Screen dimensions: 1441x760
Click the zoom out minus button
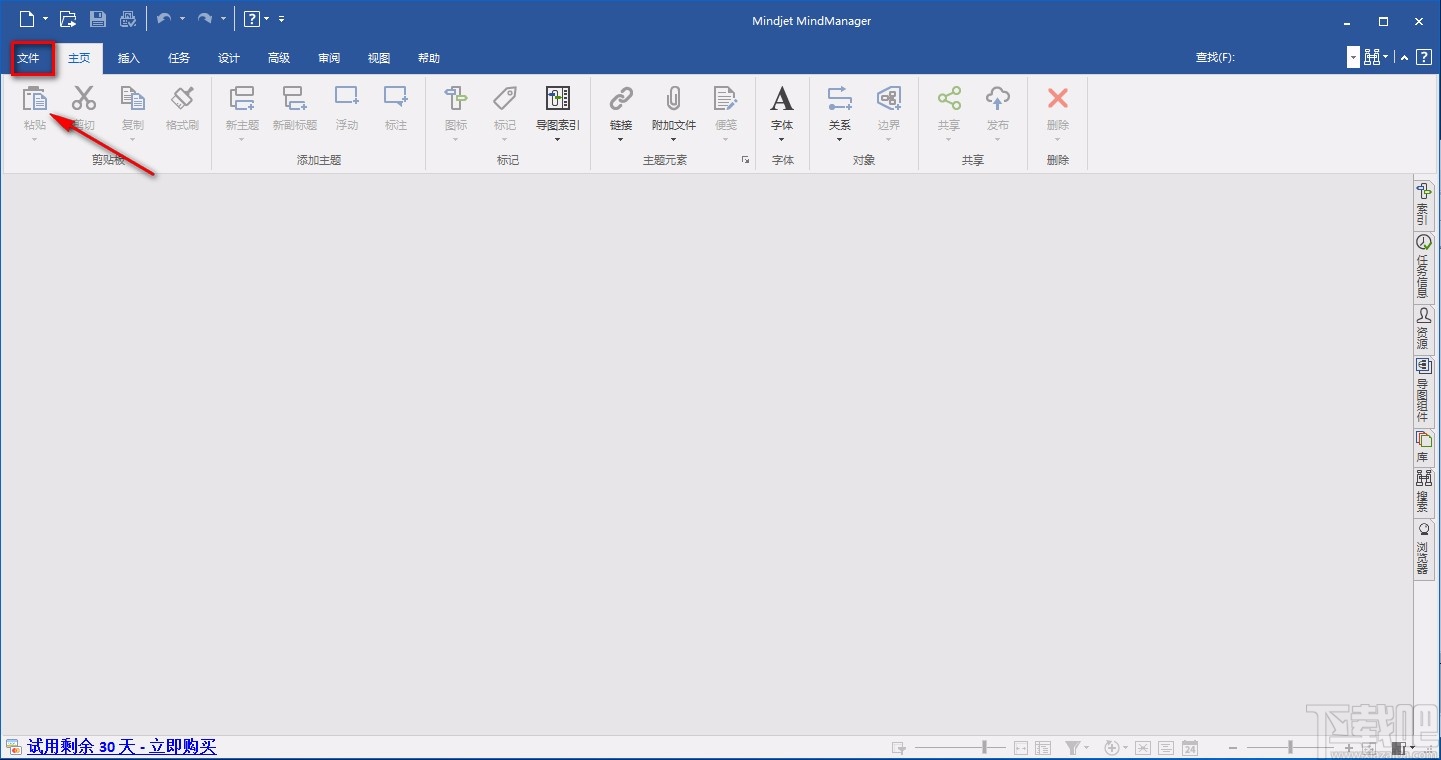[x=1233, y=747]
